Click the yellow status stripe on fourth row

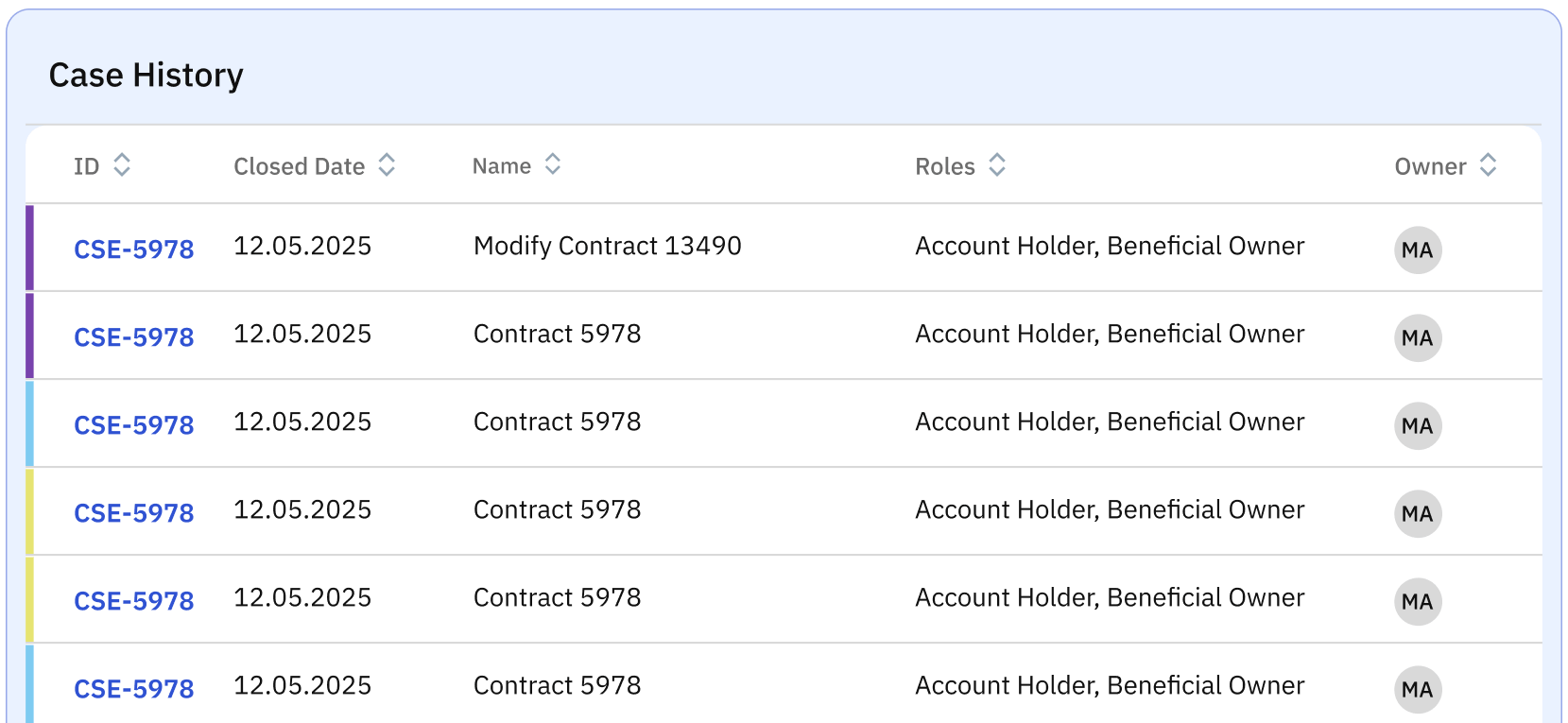coord(30,511)
